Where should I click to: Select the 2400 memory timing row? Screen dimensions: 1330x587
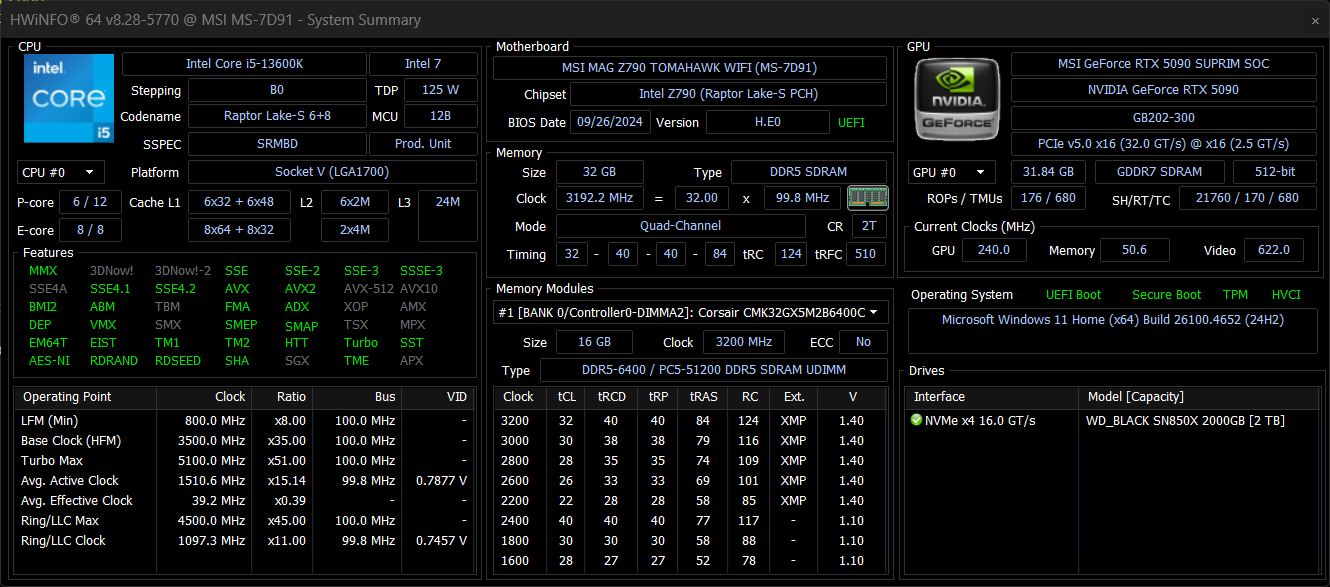[691, 521]
